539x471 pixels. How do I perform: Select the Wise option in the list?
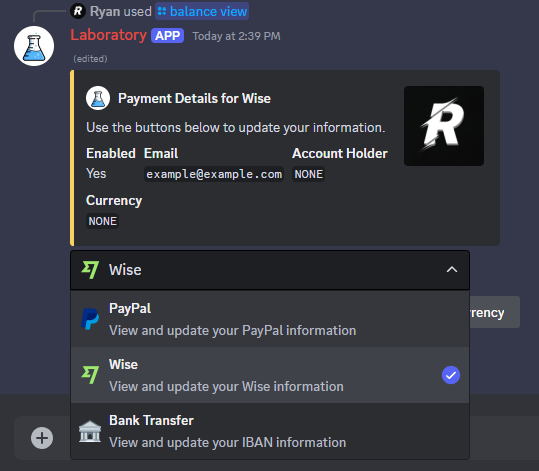click(270, 375)
